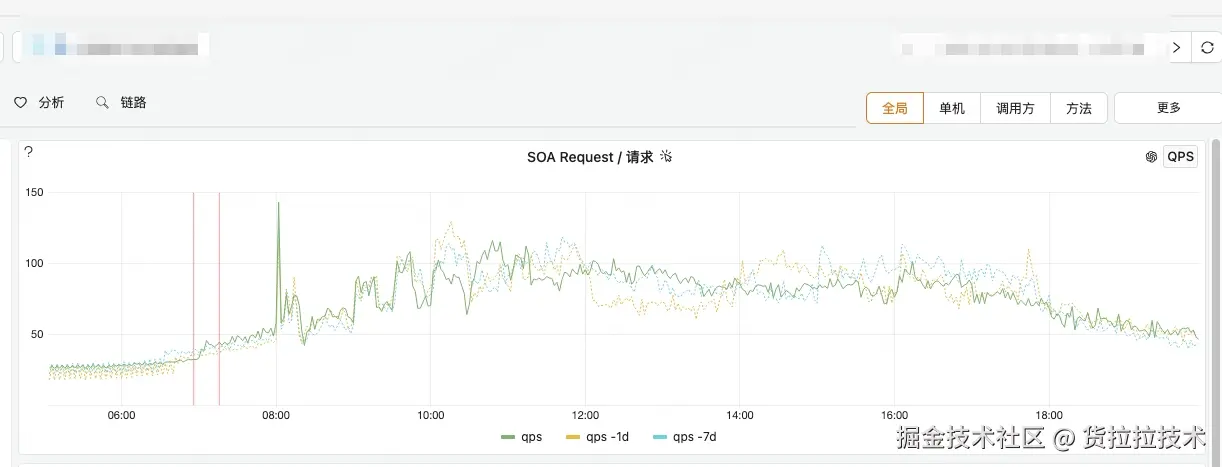This screenshot has width=1222, height=467.
Task: Click the QPS button
Action: 1181,157
